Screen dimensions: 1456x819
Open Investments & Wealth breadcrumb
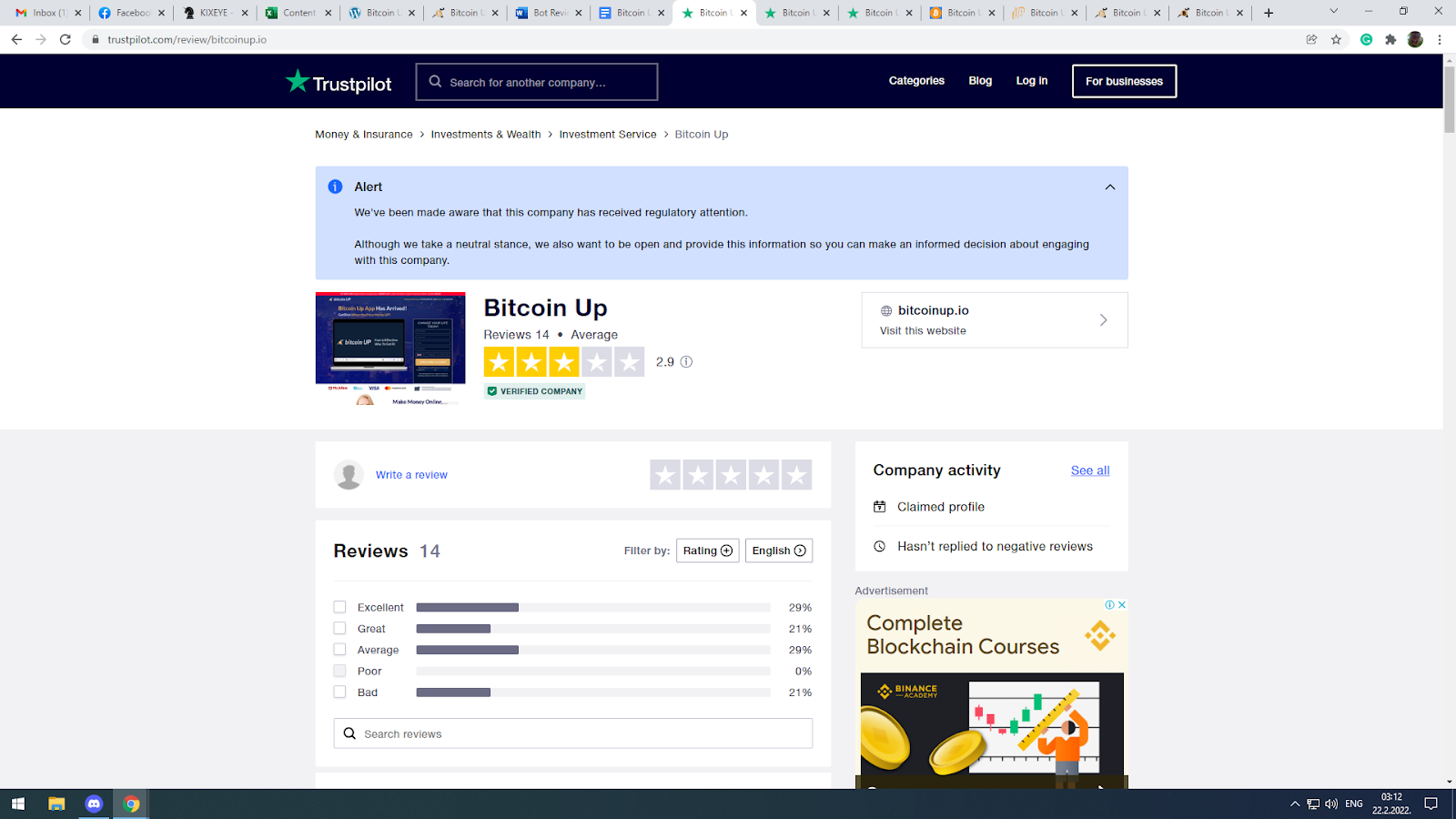pos(486,135)
